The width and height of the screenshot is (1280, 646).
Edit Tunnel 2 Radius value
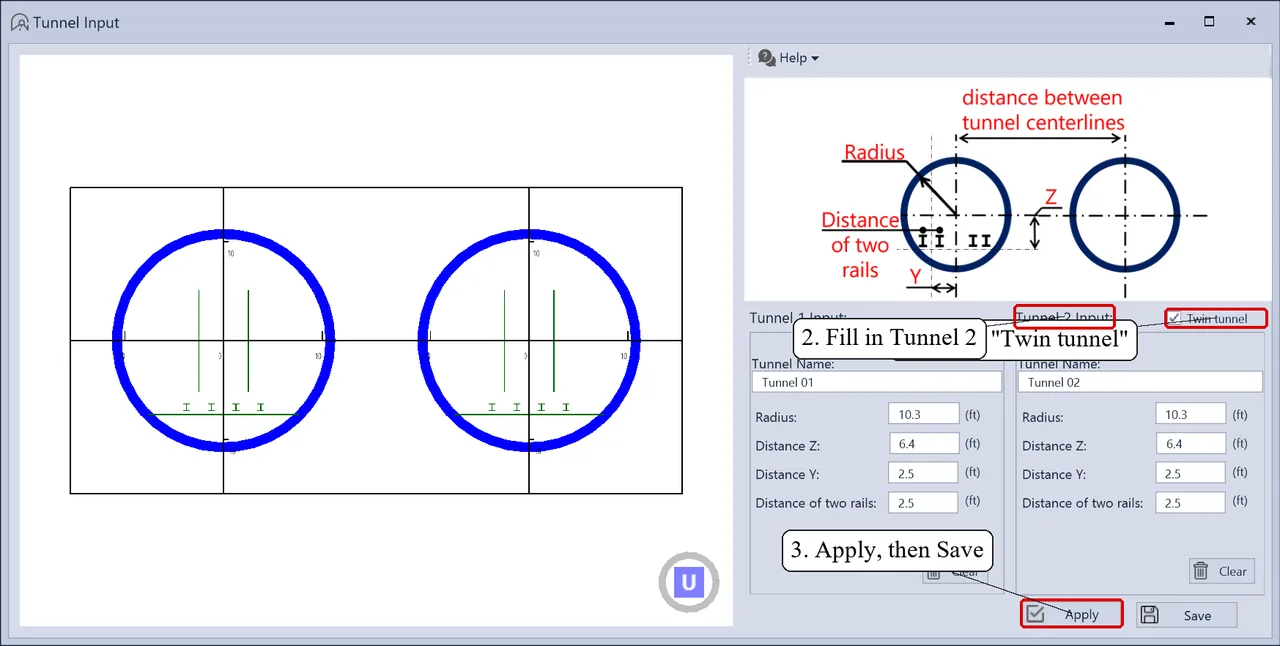pyautogui.click(x=1190, y=414)
